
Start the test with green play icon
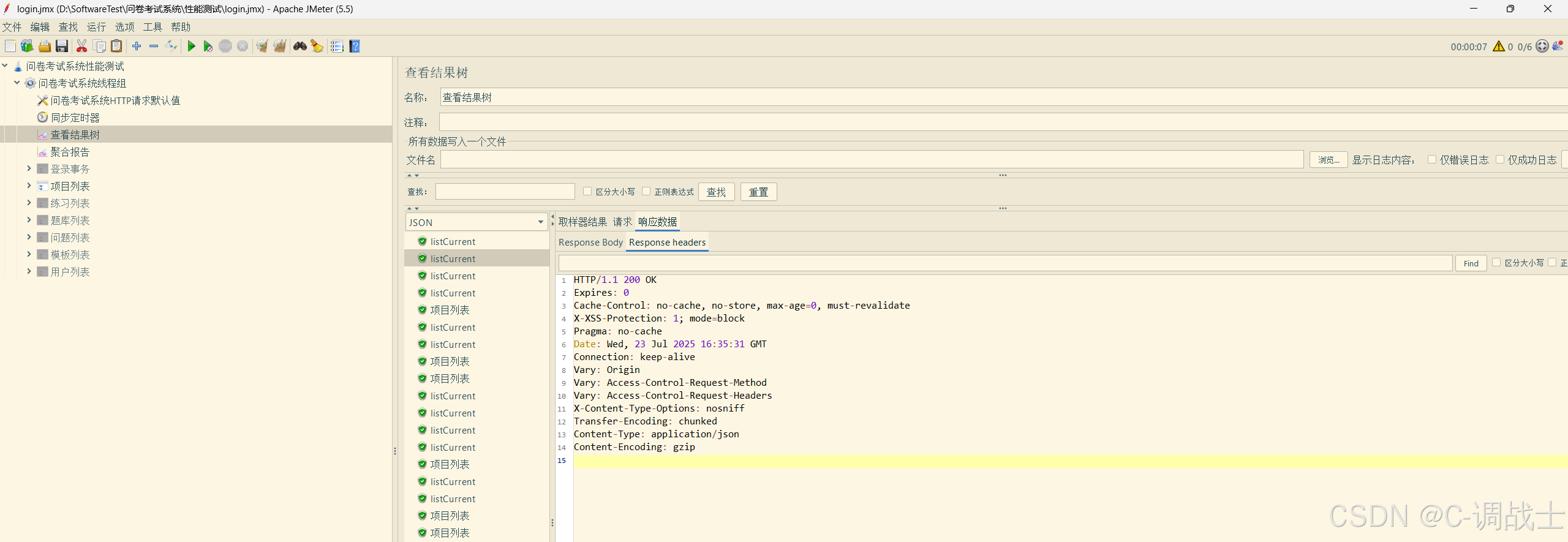(x=191, y=47)
